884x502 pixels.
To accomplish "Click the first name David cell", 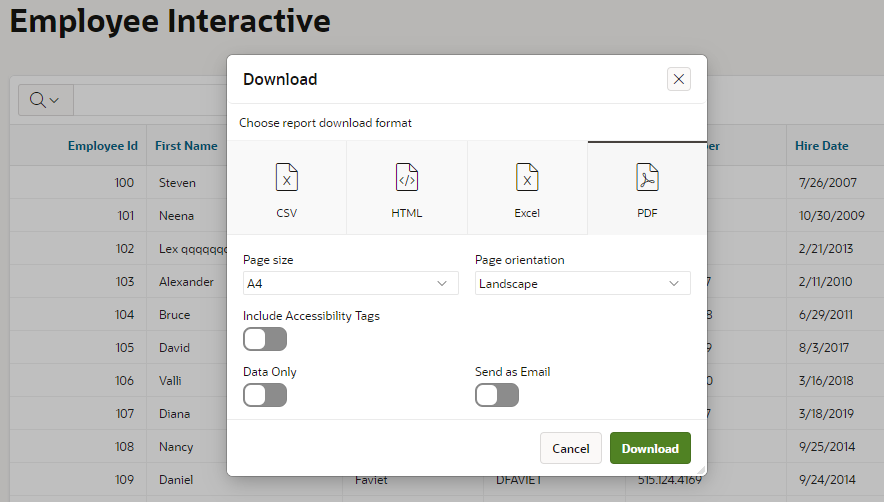I will point(174,347).
